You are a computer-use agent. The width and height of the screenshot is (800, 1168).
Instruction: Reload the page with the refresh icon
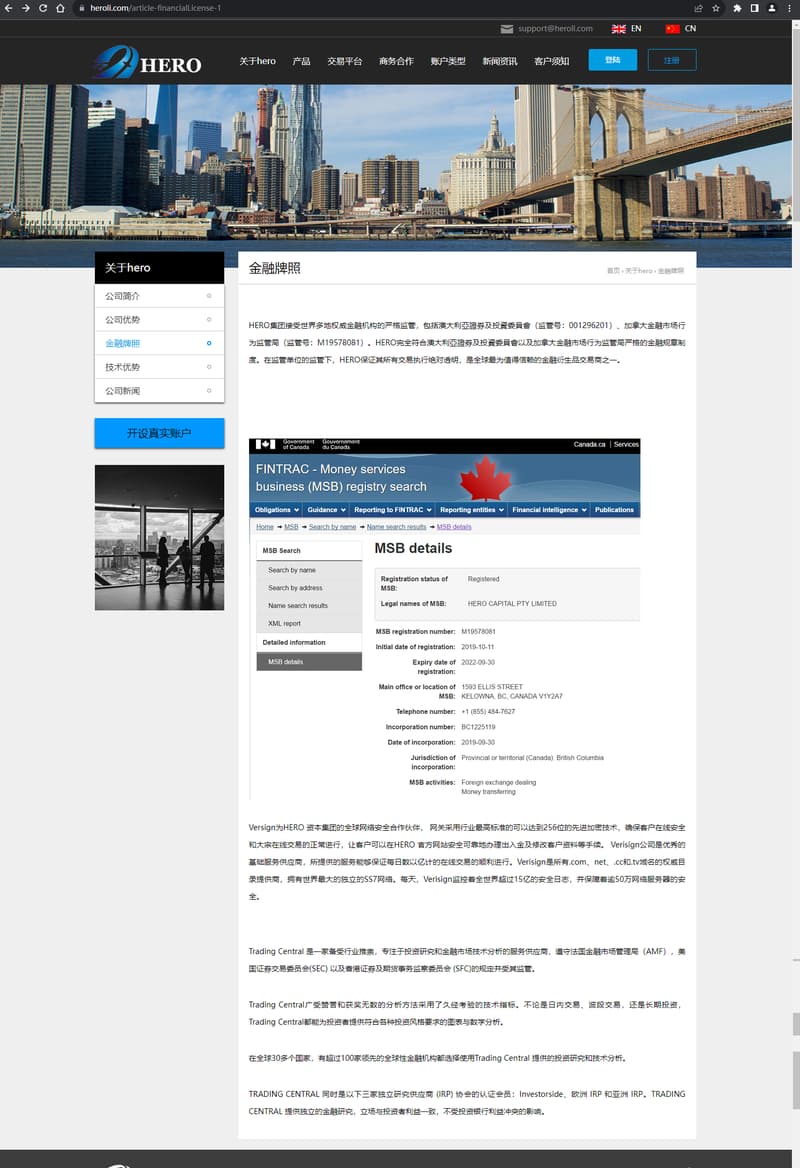click(x=42, y=8)
